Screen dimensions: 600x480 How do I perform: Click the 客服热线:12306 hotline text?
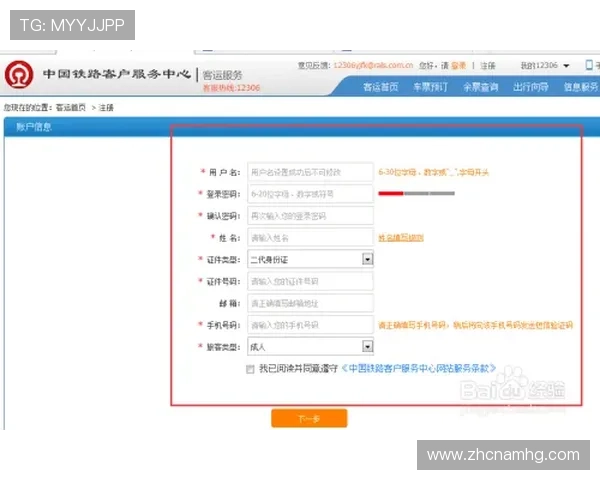click(x=232, y=88)
